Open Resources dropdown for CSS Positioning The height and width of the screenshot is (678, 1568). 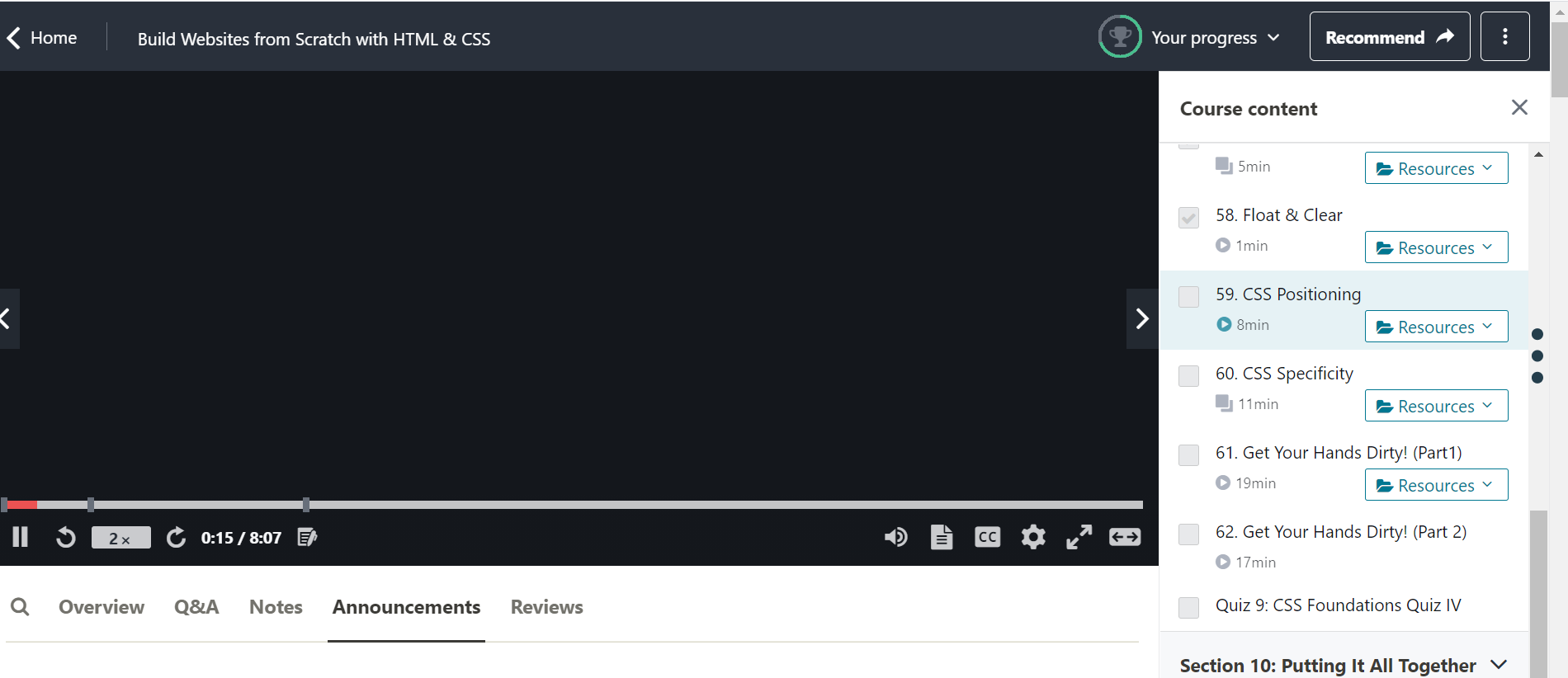[x=1436, y=327]
